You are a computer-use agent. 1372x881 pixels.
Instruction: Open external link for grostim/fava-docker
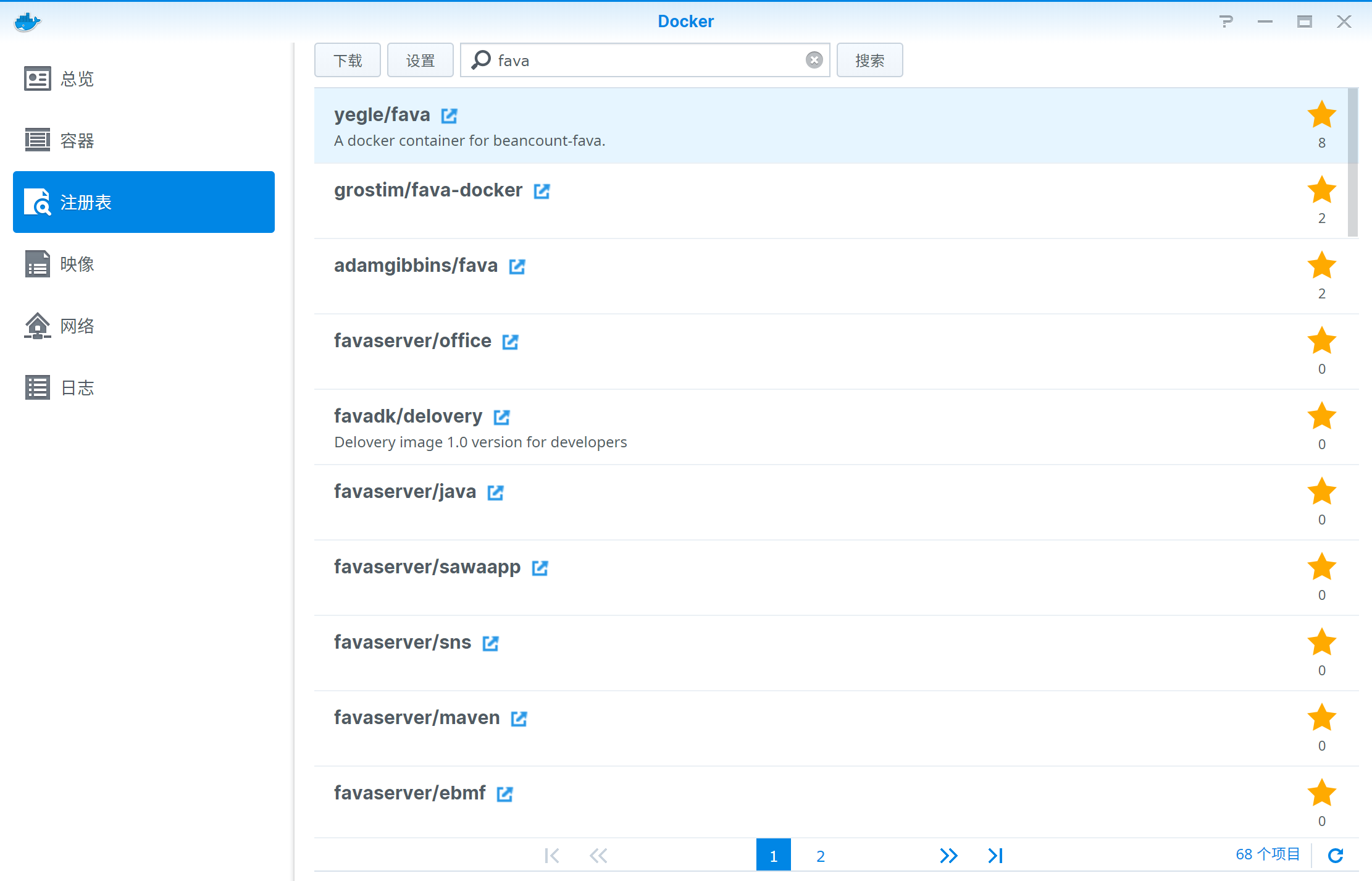[542, 191]
